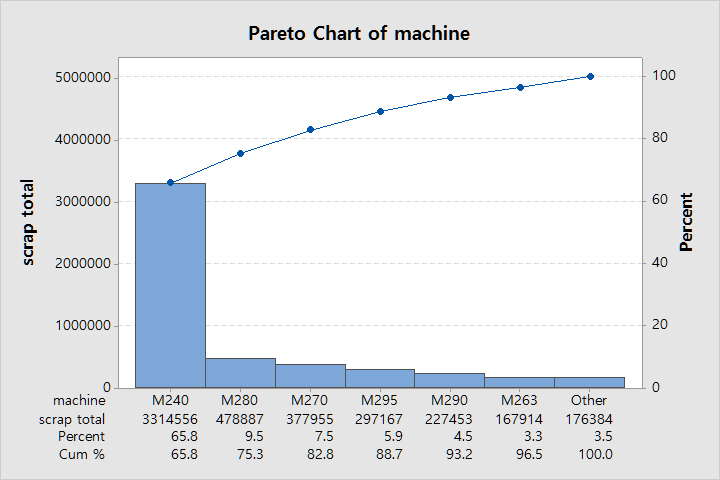
Task: Click the "scrap total" left axis label
Action: coord(29,222)
